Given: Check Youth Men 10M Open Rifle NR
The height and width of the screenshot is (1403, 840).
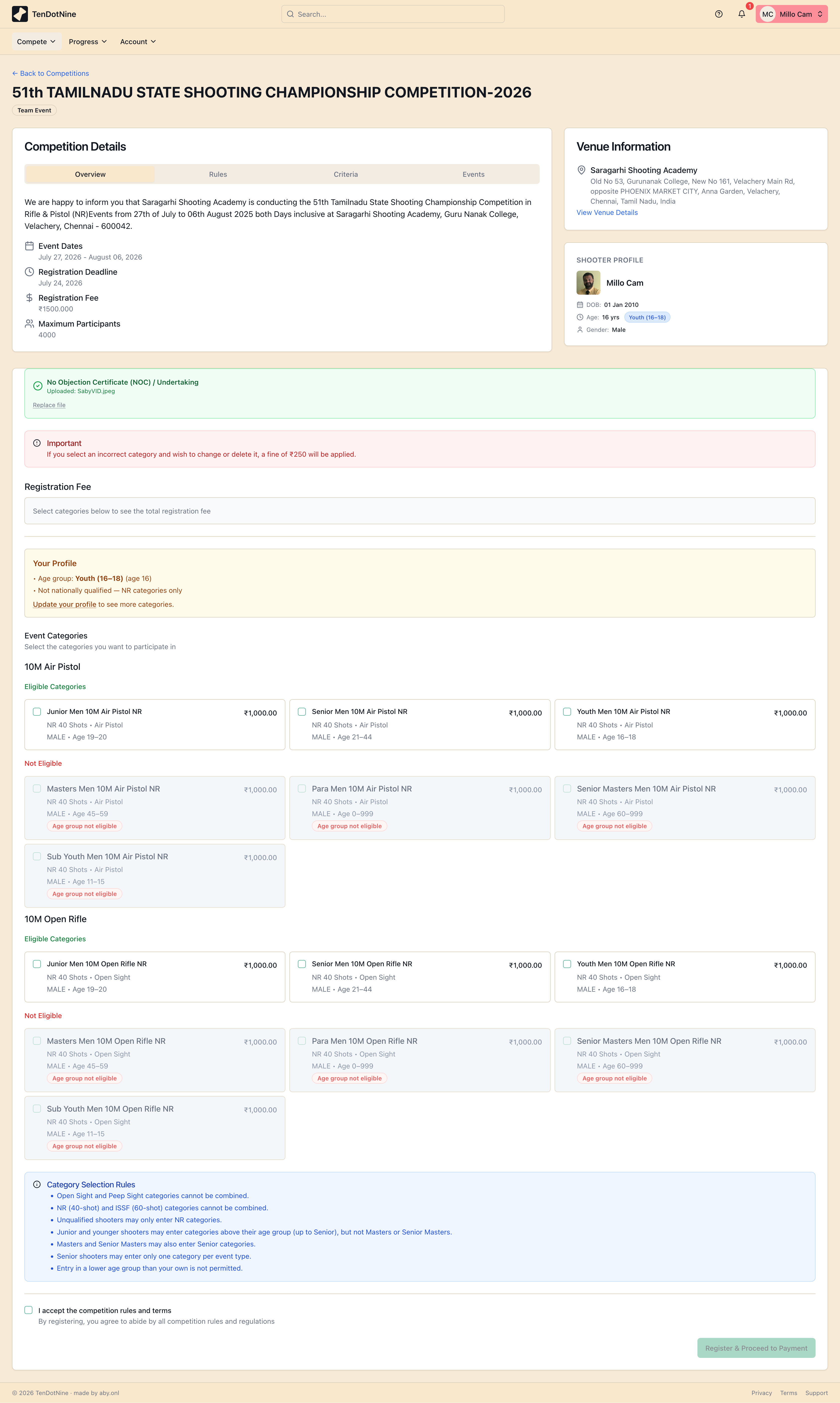Looking at the screenshot, I should click(x=567, y=964).
